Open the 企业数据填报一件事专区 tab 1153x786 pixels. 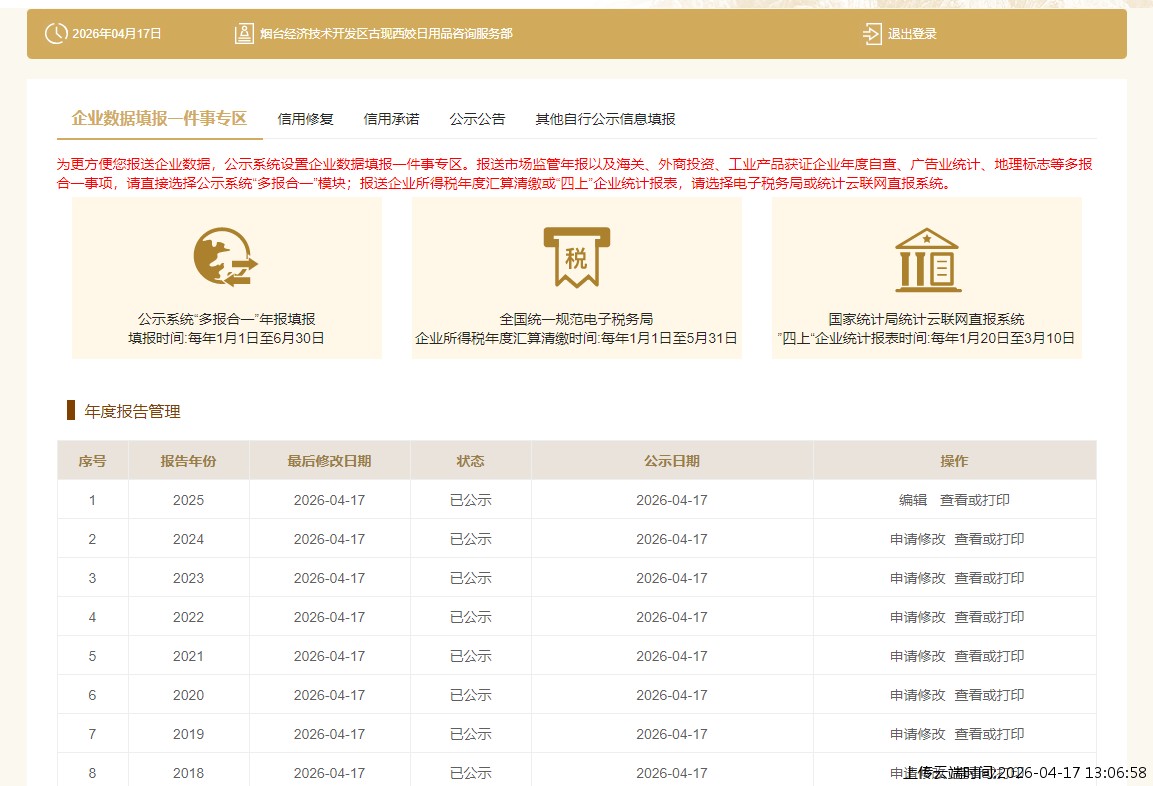tap(159, 118)
